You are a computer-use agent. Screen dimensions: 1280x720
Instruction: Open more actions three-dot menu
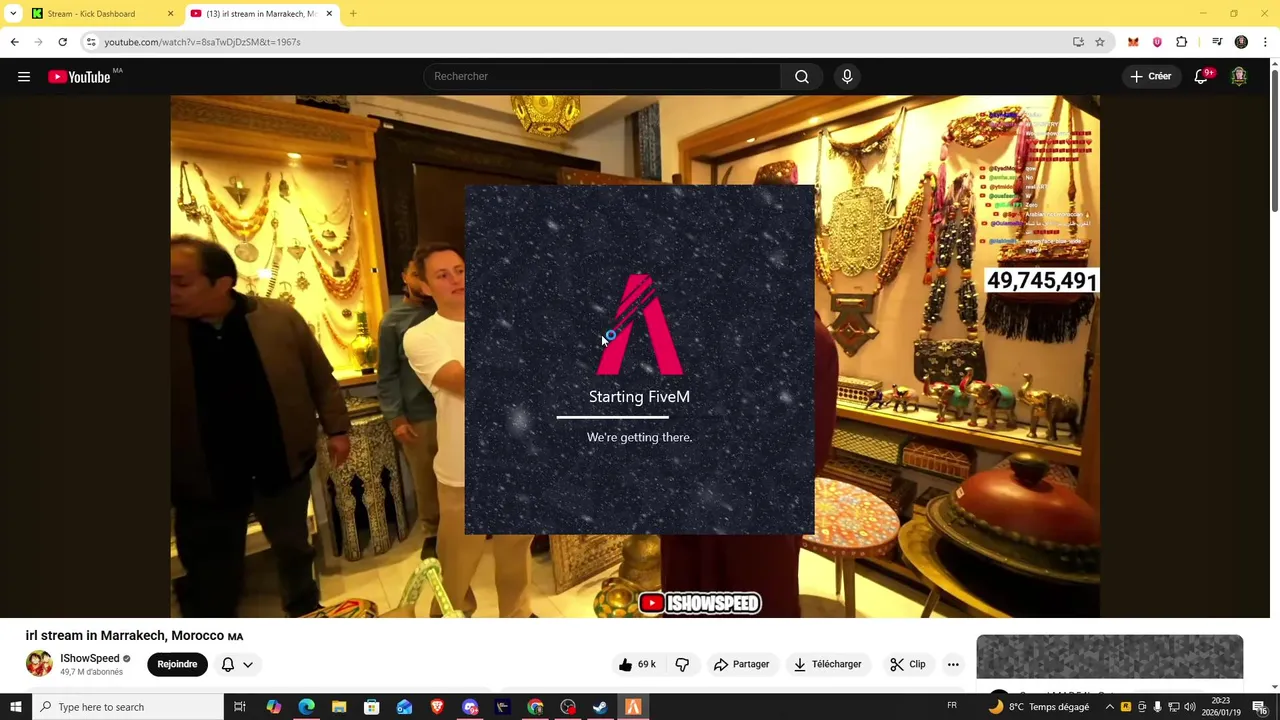[x=953, y=664]
